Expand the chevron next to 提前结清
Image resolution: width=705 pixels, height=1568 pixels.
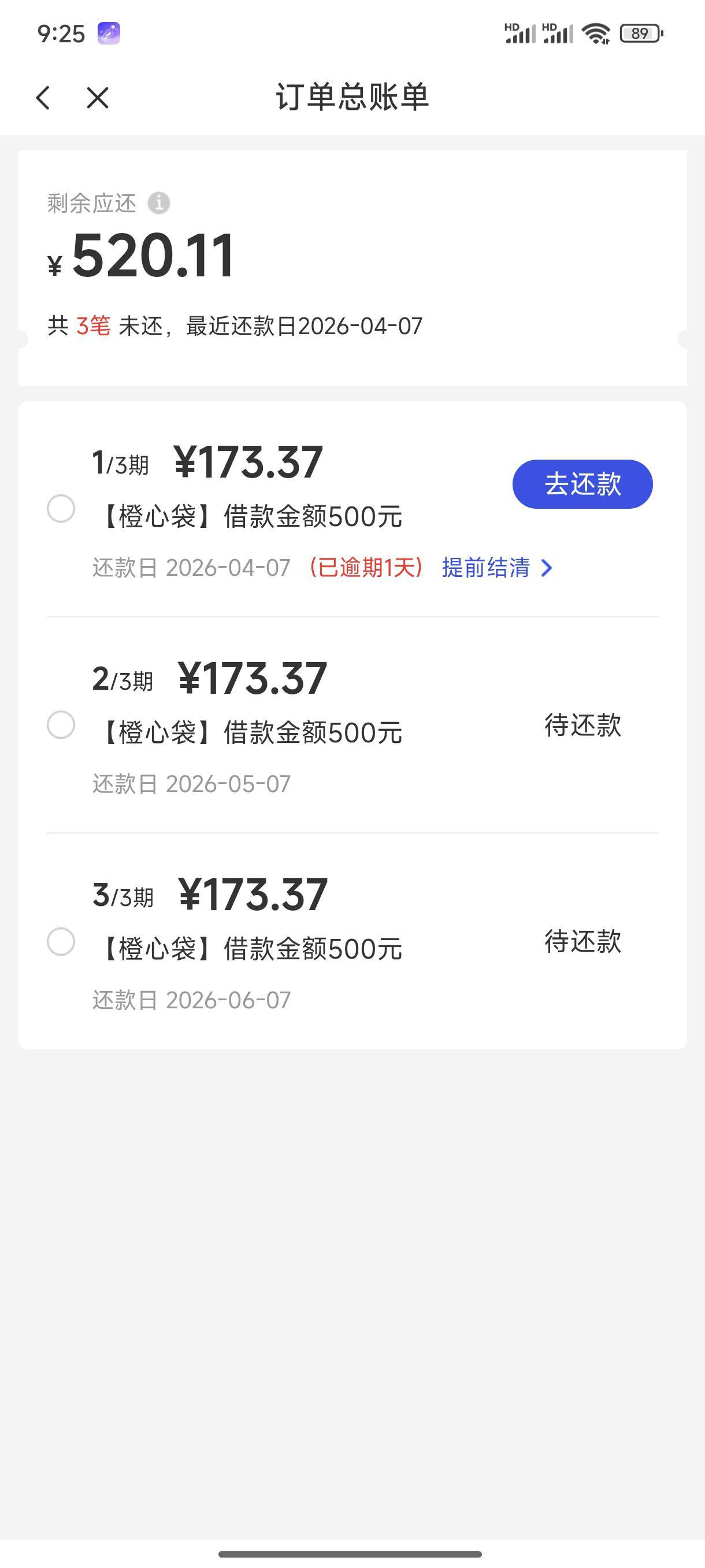(547, 568)
